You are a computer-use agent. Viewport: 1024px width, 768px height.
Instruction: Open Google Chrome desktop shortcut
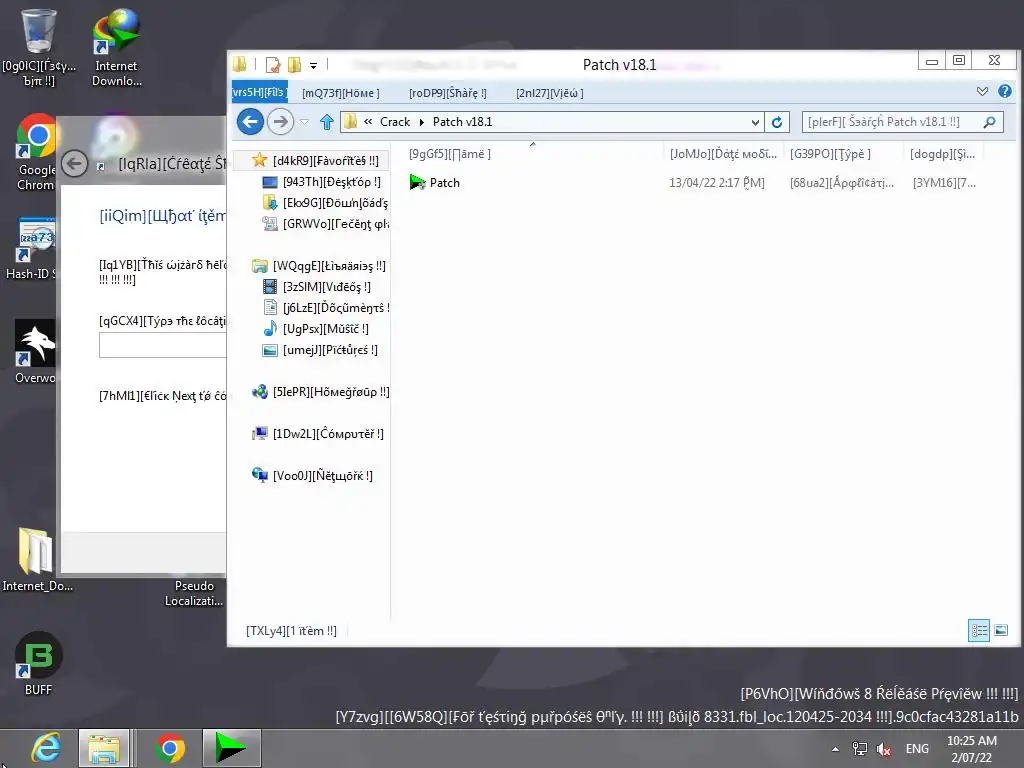[36, 153]
